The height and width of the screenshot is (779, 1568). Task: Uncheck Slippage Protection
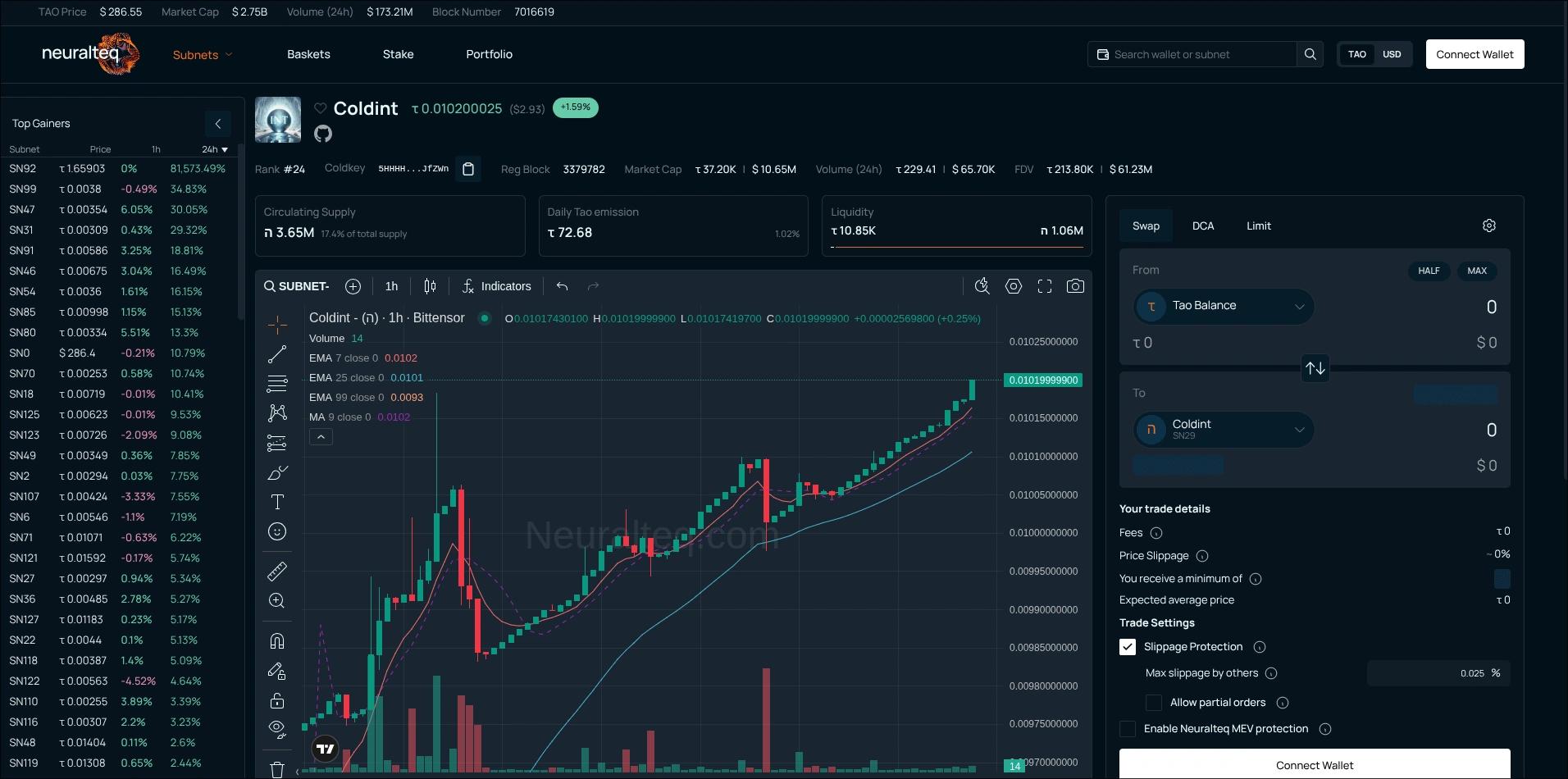pyautogui.click(x=1128, y=647)
